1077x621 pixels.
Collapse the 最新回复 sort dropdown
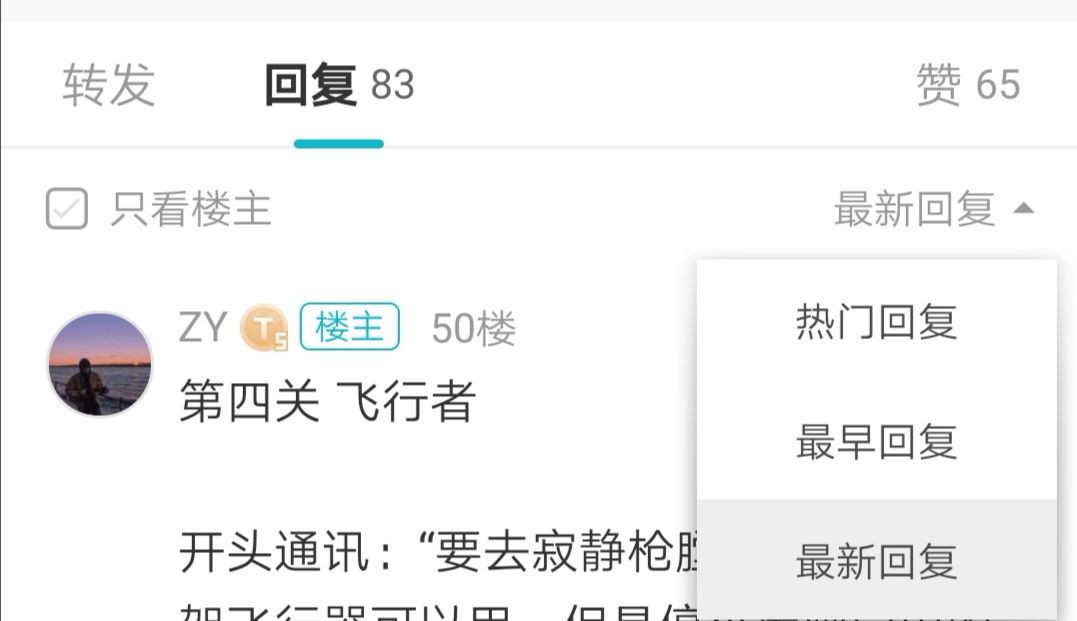click(934, 209)
